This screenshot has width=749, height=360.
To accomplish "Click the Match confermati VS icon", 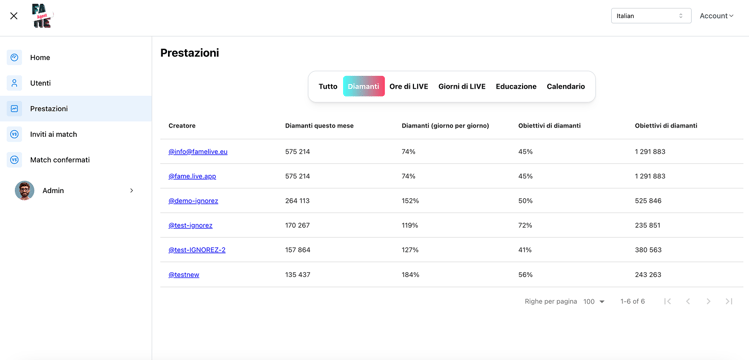I will click(14, 160).
